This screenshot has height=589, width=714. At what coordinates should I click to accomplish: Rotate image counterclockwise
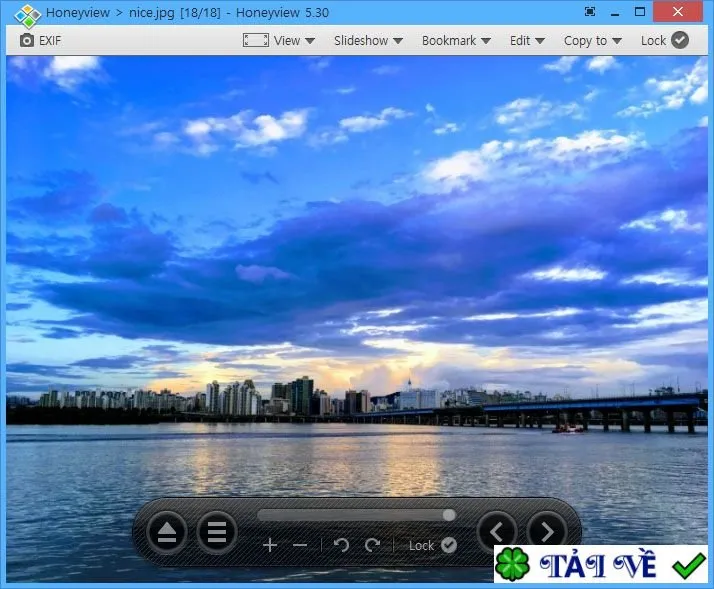[341, 545]
